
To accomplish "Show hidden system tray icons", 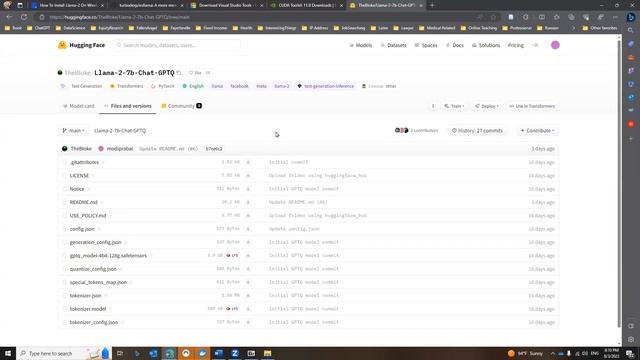I will click(x=553, y=353).
